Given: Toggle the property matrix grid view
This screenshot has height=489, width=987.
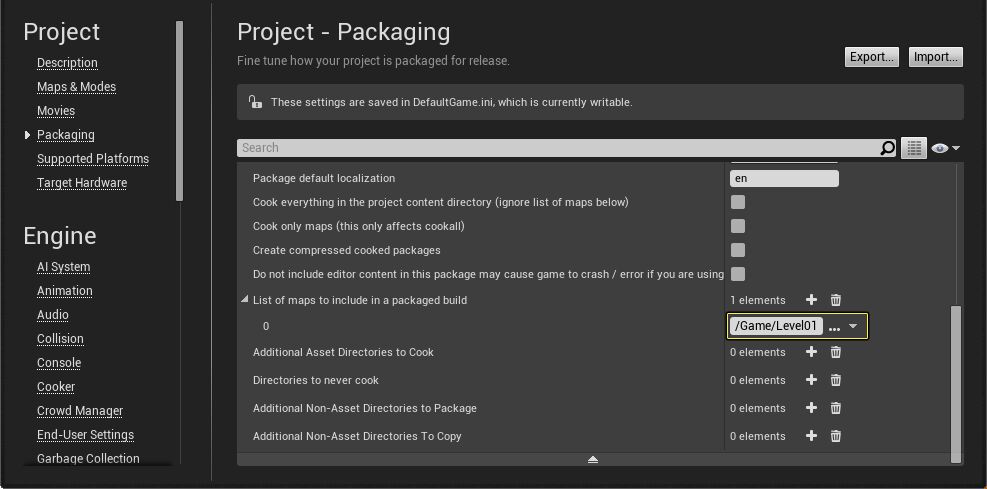Looking at the screenshot, I should coord(914,148).
